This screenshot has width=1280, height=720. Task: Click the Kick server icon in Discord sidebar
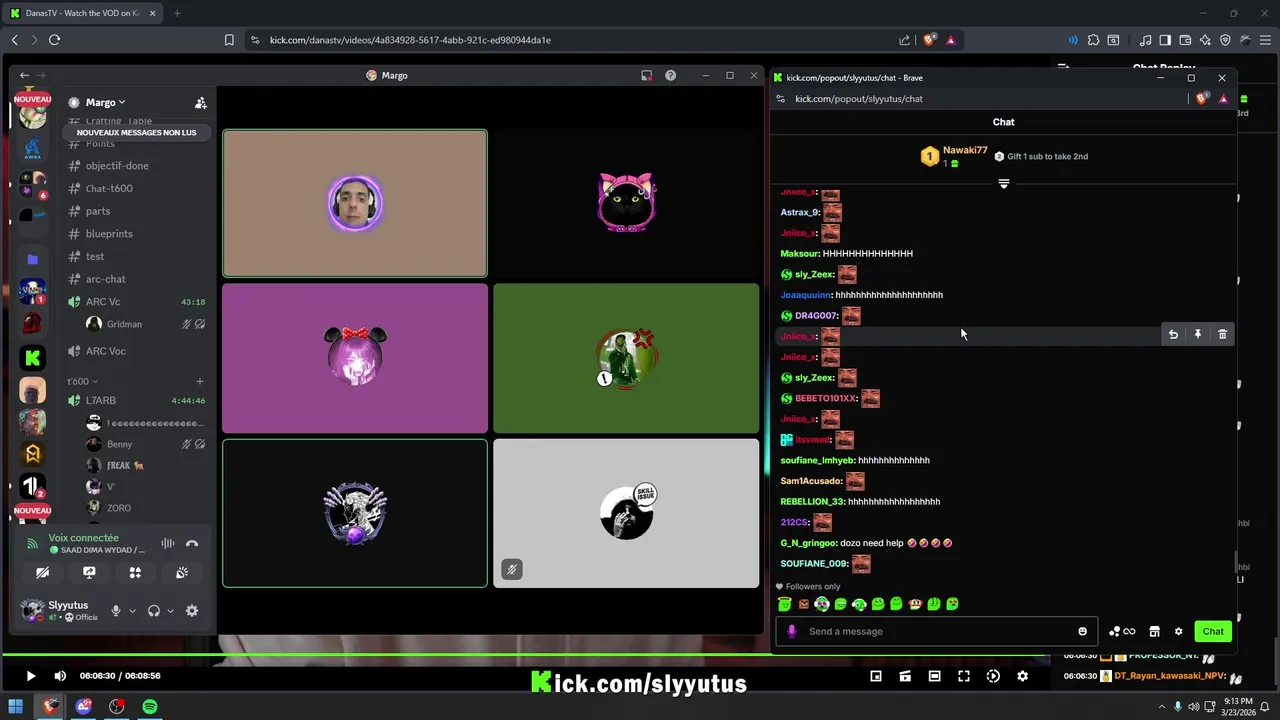point(32,357)
